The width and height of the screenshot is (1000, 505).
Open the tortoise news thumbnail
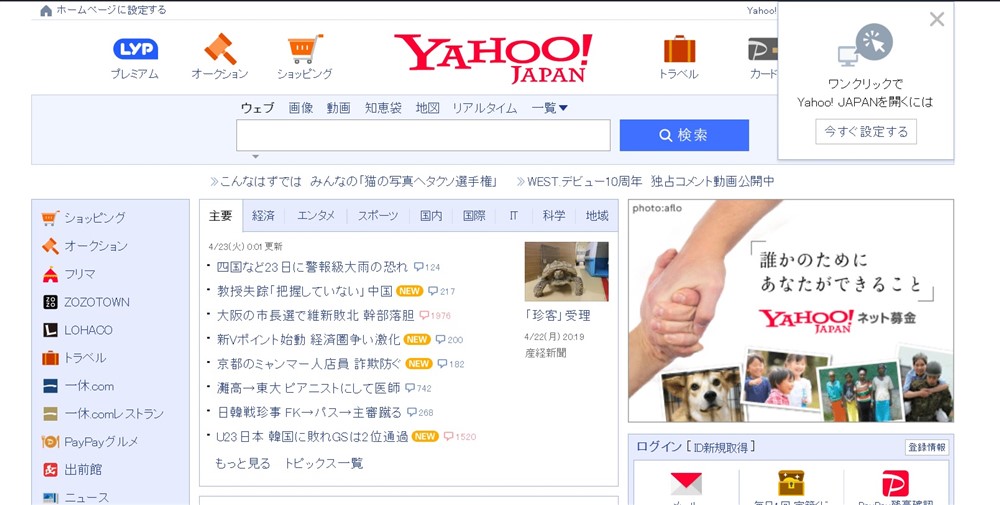(566, 271)
